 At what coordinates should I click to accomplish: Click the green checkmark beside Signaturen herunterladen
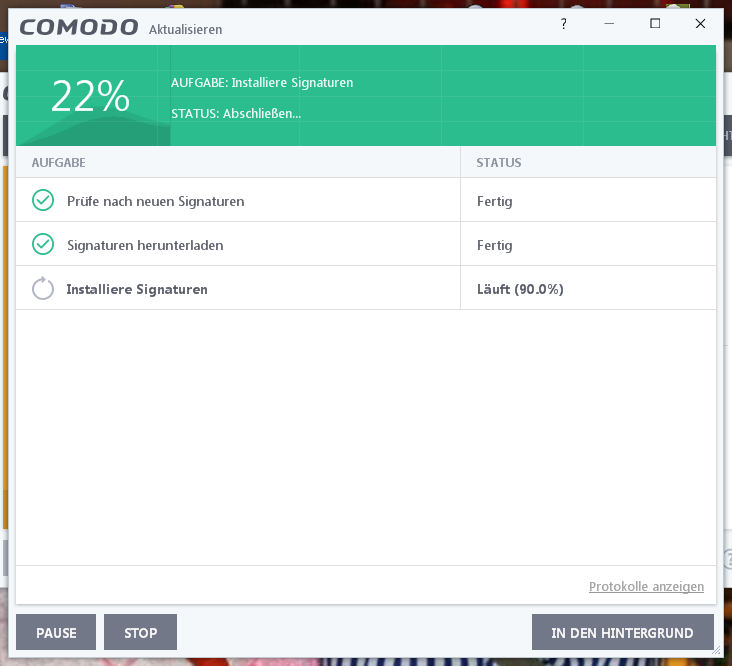(43, 244)
